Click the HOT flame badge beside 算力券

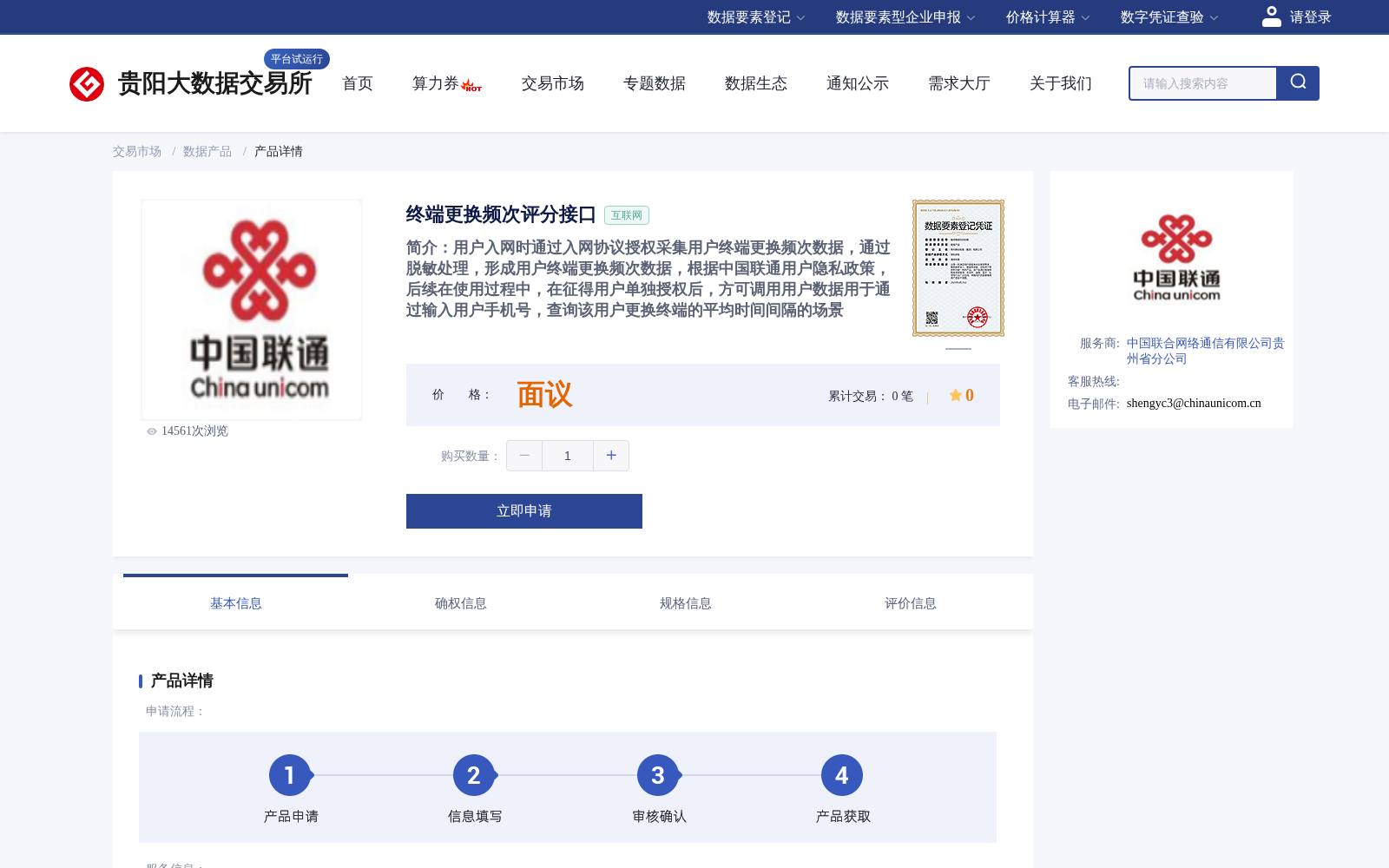(471, 86)
